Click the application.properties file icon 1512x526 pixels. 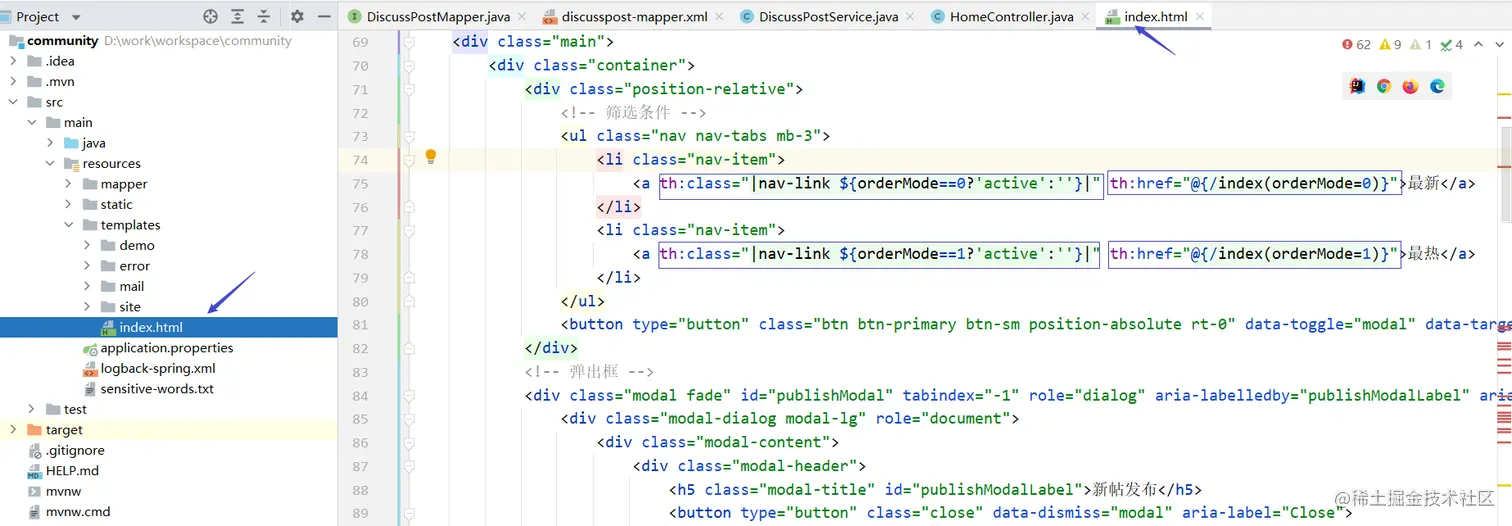pos(90,348)
